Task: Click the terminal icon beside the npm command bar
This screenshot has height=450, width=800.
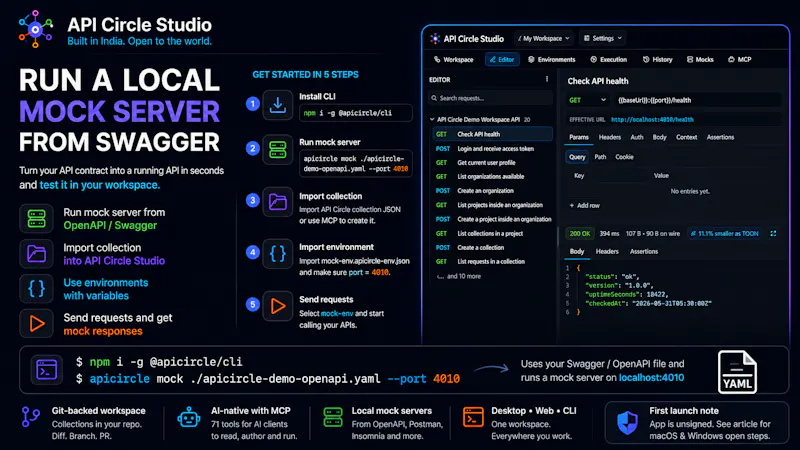Action: [46, 370]
